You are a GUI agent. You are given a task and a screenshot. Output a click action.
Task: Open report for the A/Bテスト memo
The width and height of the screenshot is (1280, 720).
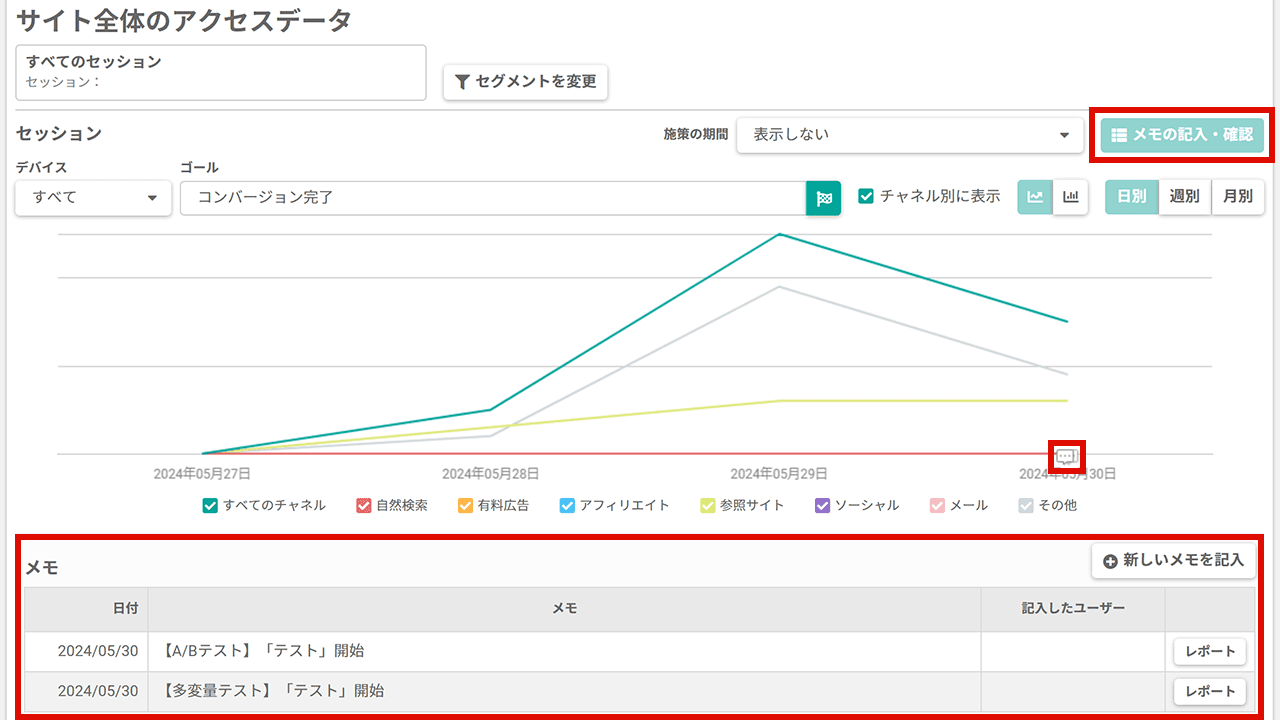click(x=1210, y=651)
